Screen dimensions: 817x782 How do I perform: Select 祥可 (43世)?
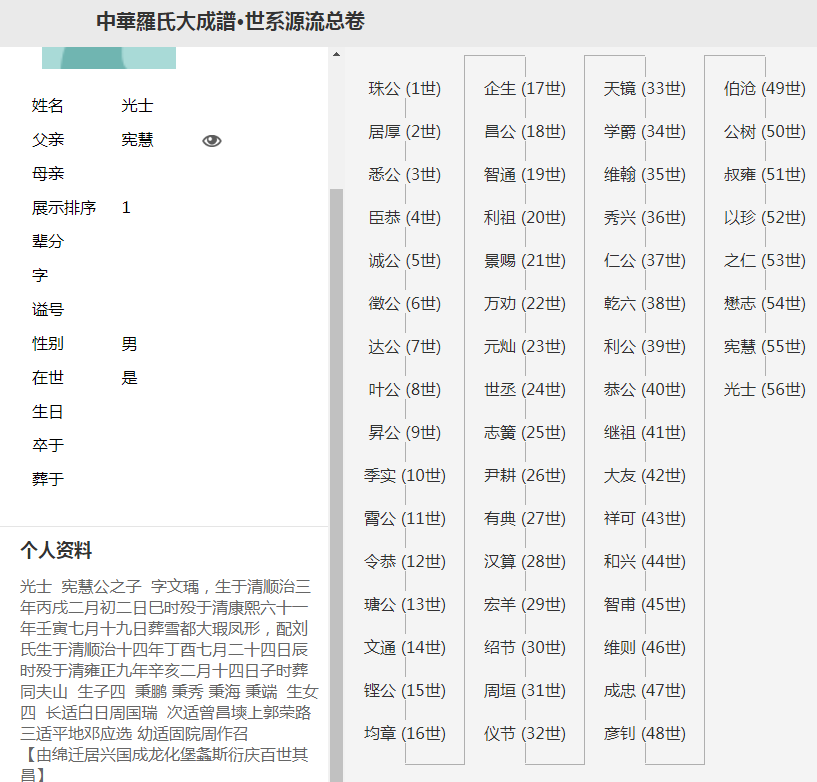tap(645, 519)
